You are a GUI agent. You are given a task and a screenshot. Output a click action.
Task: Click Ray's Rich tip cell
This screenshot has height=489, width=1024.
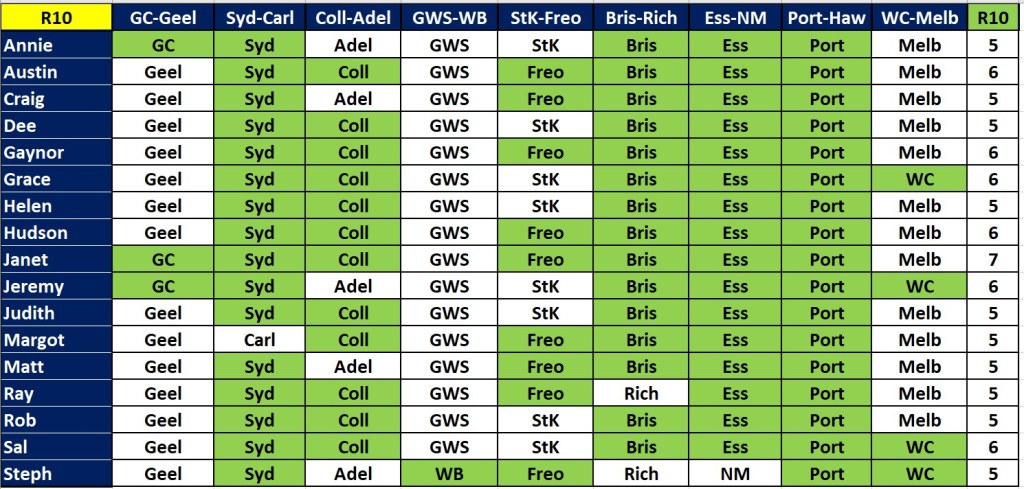(x=641, y=394)
